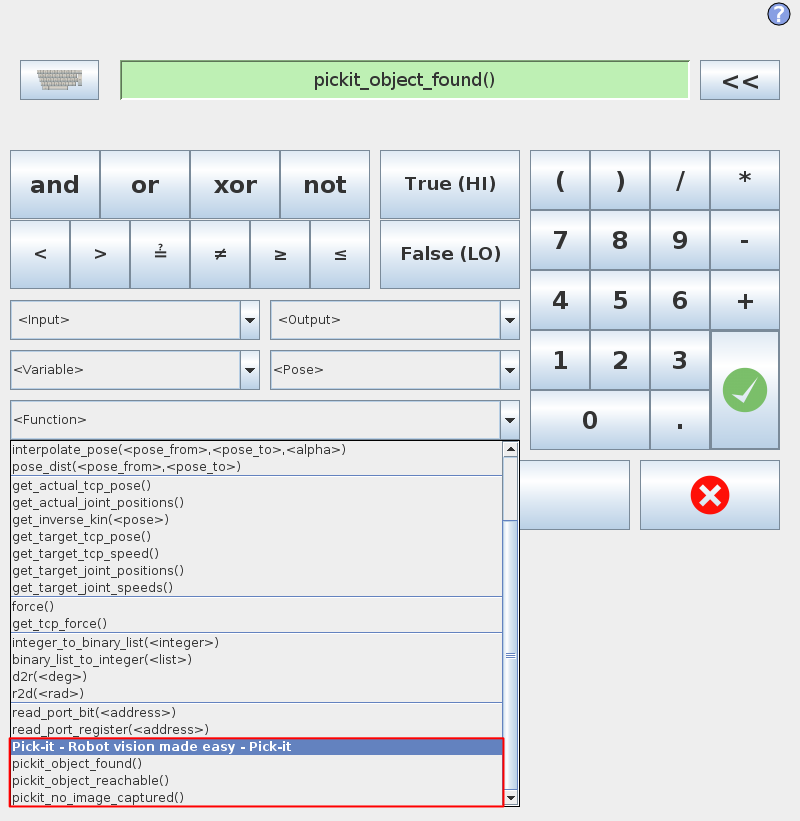Select the force() function
Screen dimensions: 800x821
pos(257,607)
